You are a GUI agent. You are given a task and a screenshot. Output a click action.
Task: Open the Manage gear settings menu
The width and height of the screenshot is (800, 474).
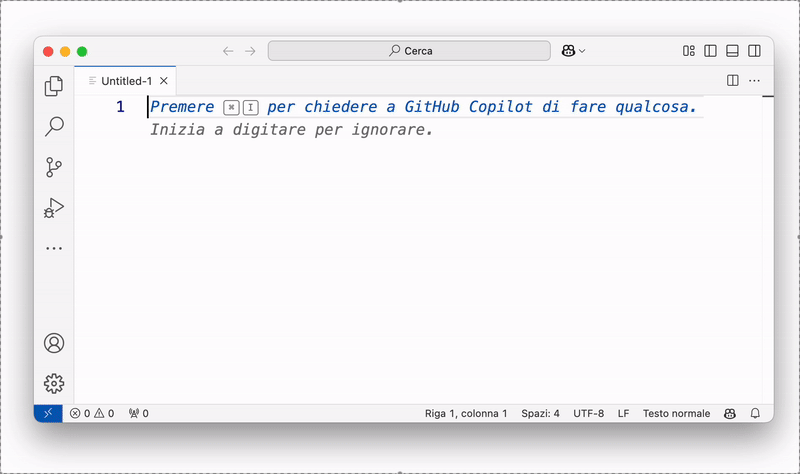coord(54,383)
